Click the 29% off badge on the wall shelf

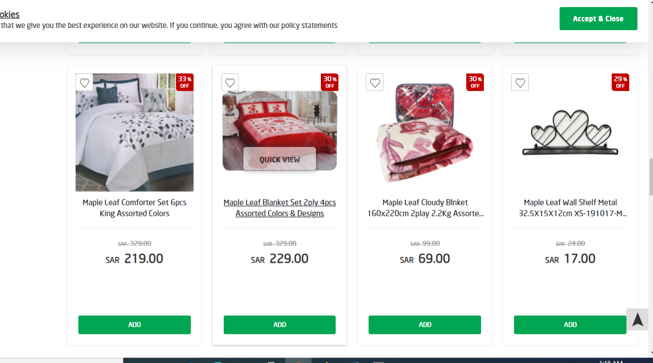(x=620, y=82)
